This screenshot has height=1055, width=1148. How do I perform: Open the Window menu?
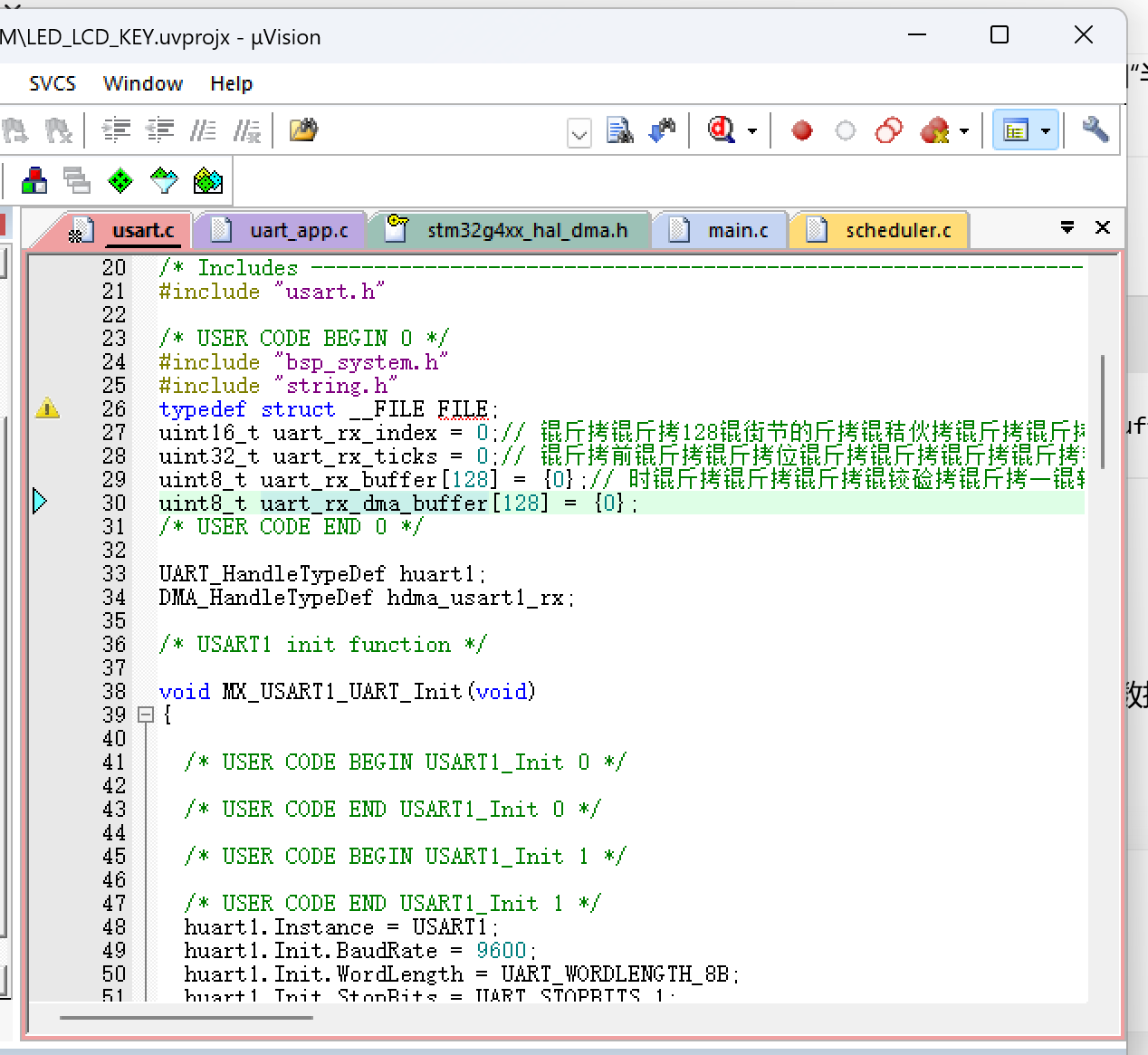point(143,83)
